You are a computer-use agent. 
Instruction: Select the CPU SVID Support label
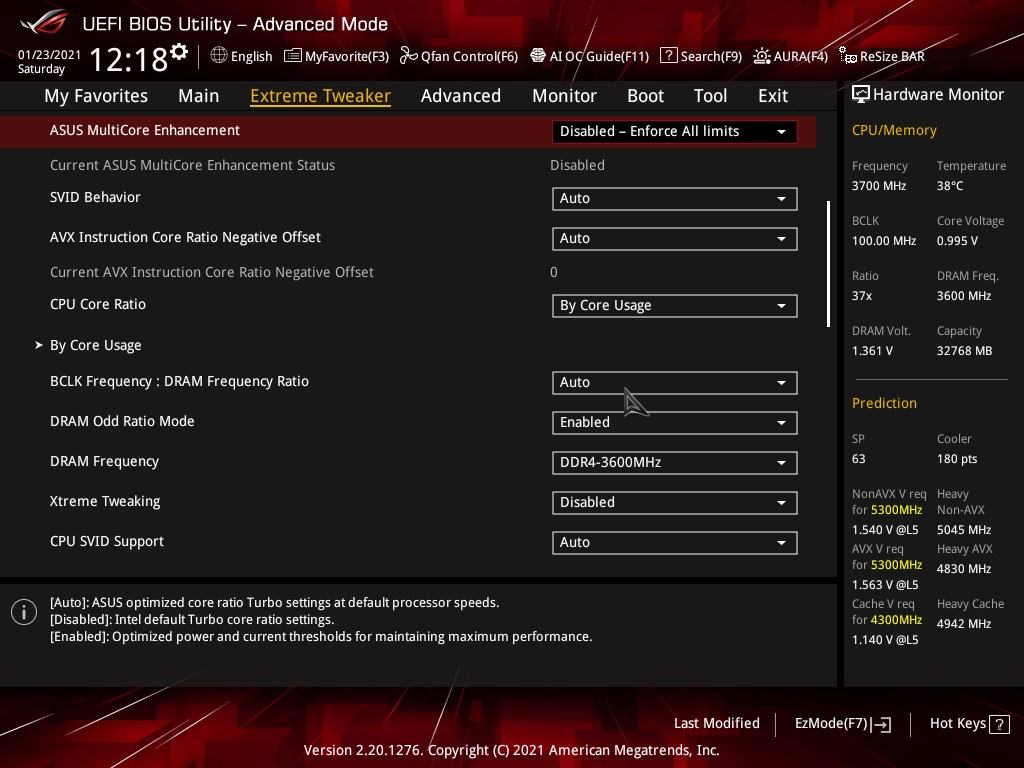[107, 541]
